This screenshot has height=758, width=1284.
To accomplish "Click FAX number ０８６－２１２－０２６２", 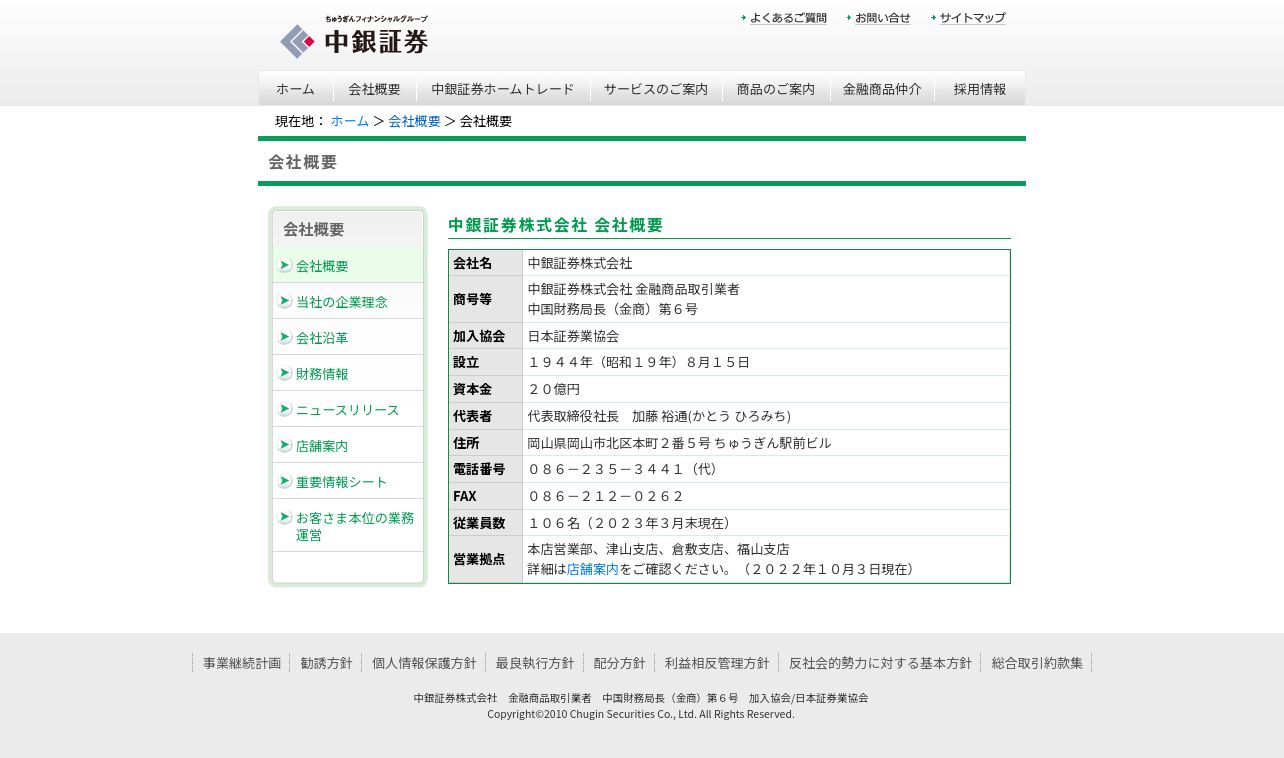I will (605, 496).
